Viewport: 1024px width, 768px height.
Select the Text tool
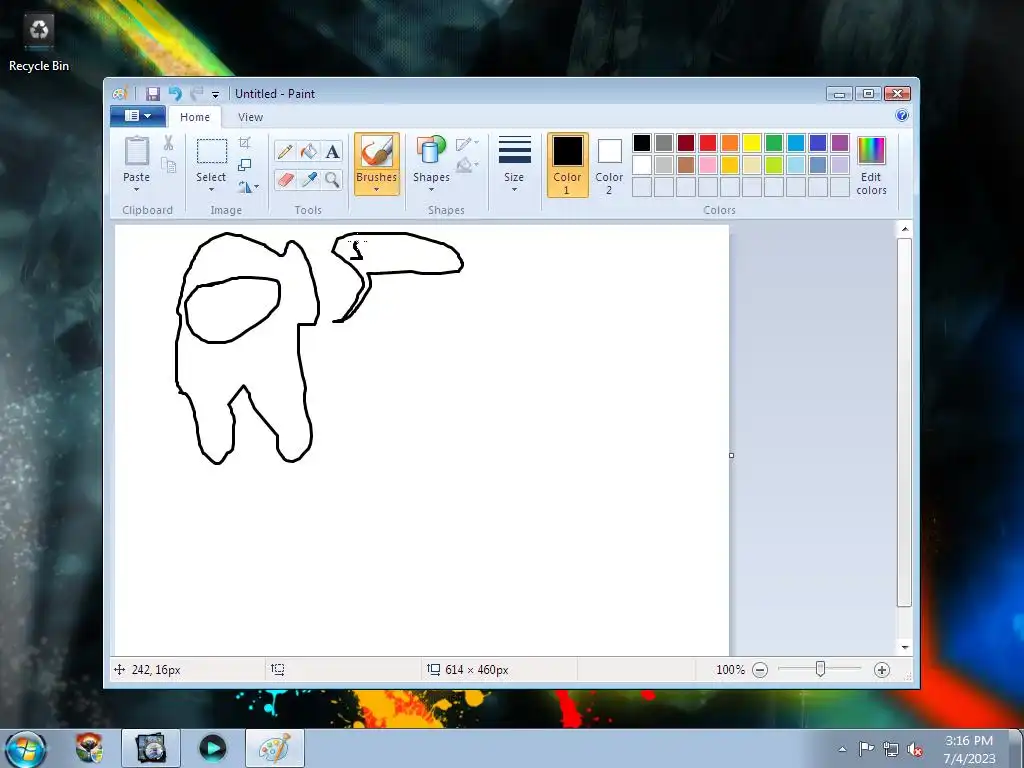tap(332, 152)
